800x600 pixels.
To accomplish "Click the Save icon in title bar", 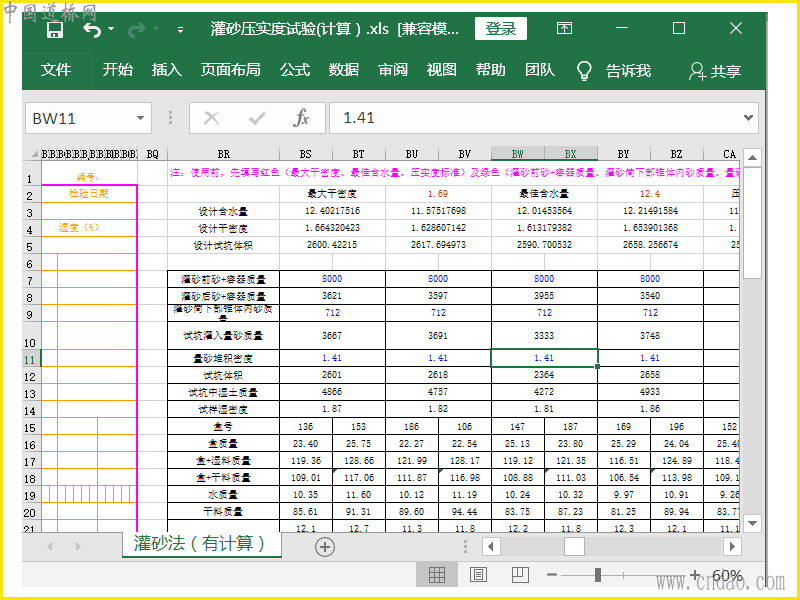I will tap(55, 30).
